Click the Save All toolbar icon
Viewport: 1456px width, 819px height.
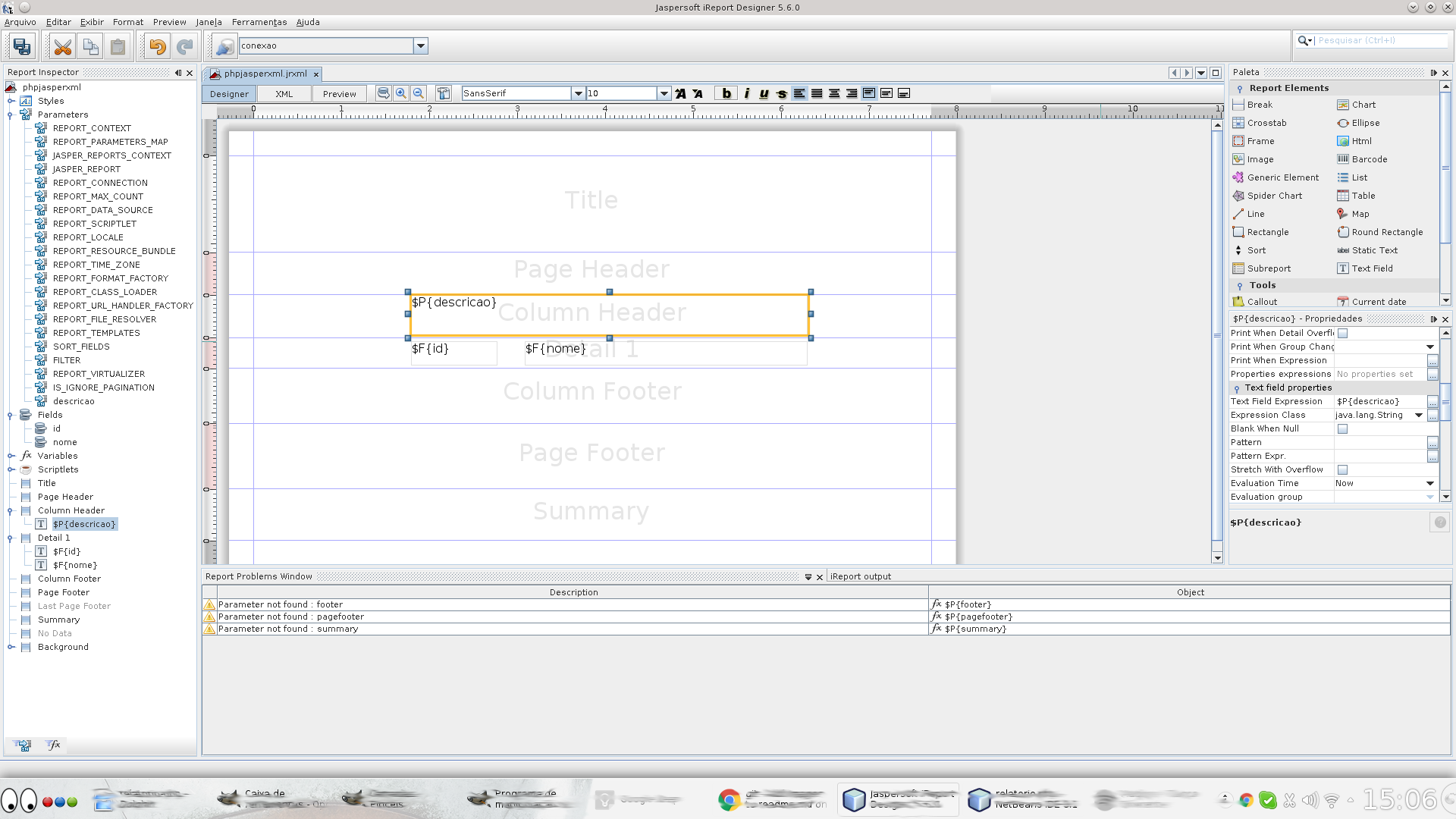(22, 46)
